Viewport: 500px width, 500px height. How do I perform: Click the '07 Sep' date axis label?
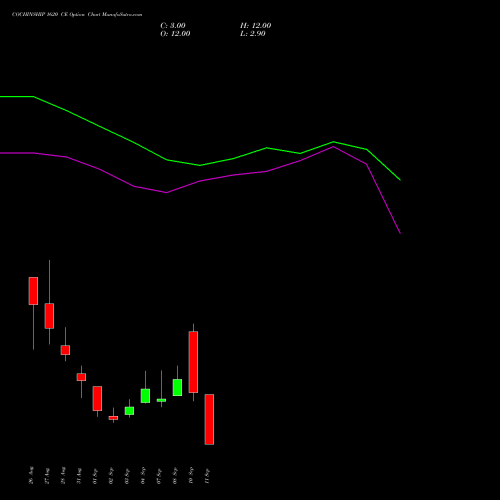click(x=159, y=476)
